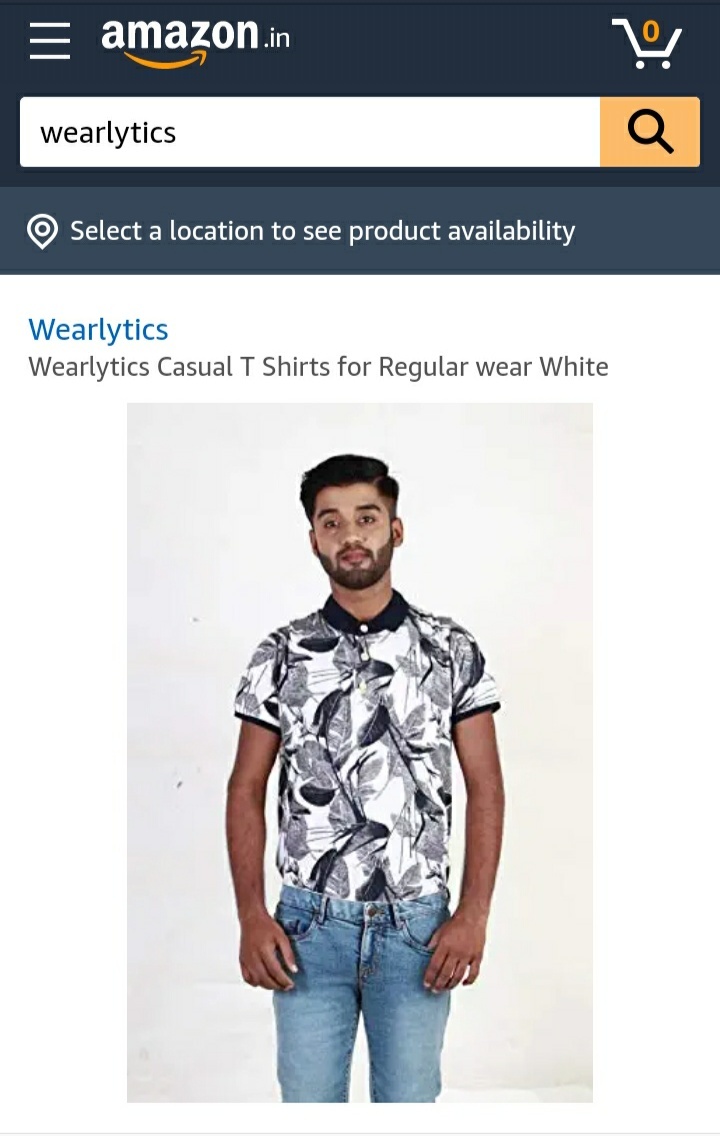The width and height of the screenshot is (720, 1136).
Task: Open the product photo of the model
Action: pyautogui.click(x=360, y=753)
